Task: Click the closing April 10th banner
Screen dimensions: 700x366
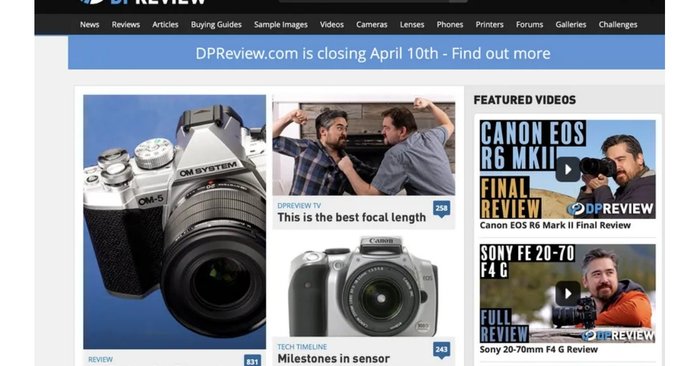Action: pos(366,53)
